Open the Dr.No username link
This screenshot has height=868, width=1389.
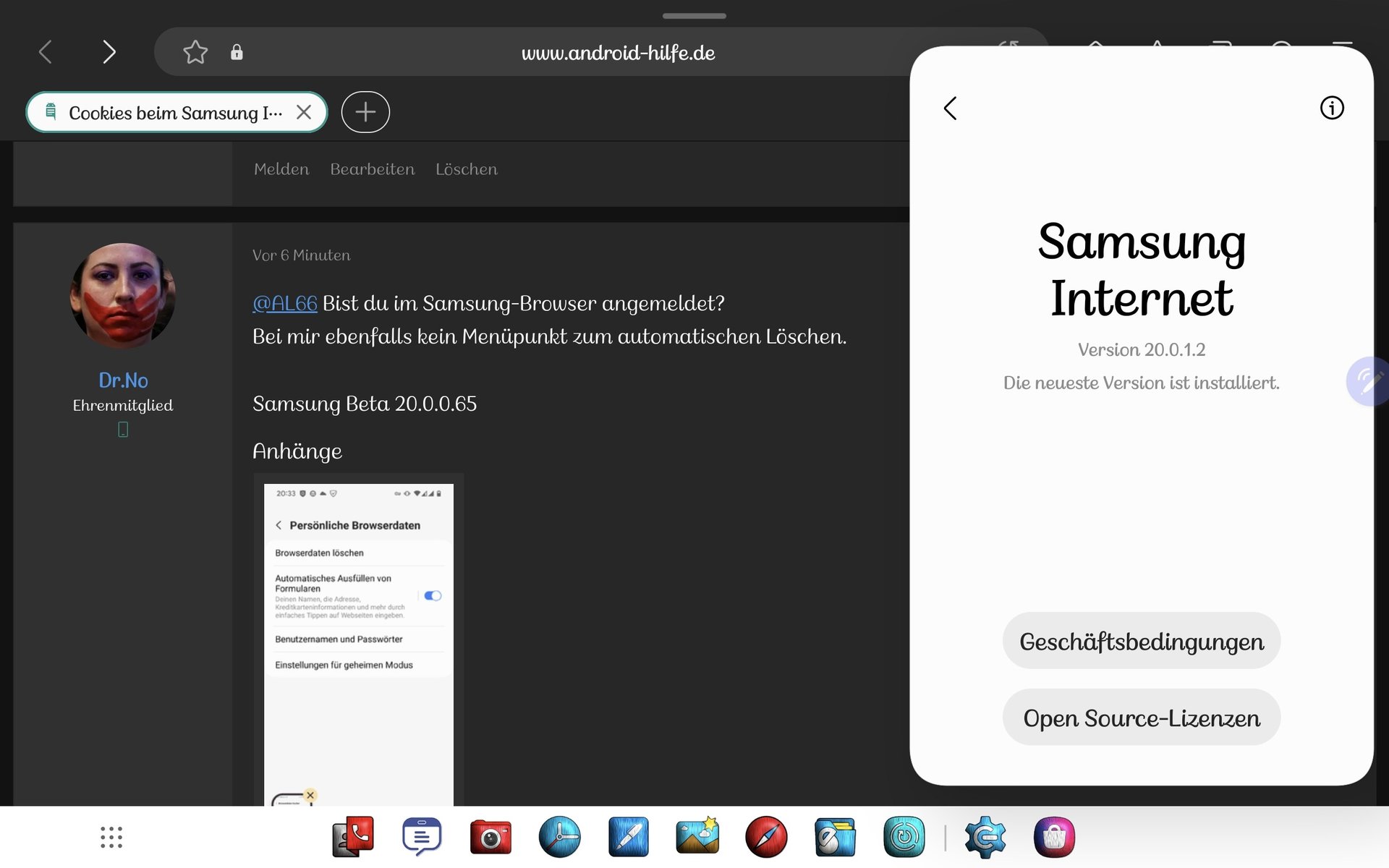tap(123, 380)
